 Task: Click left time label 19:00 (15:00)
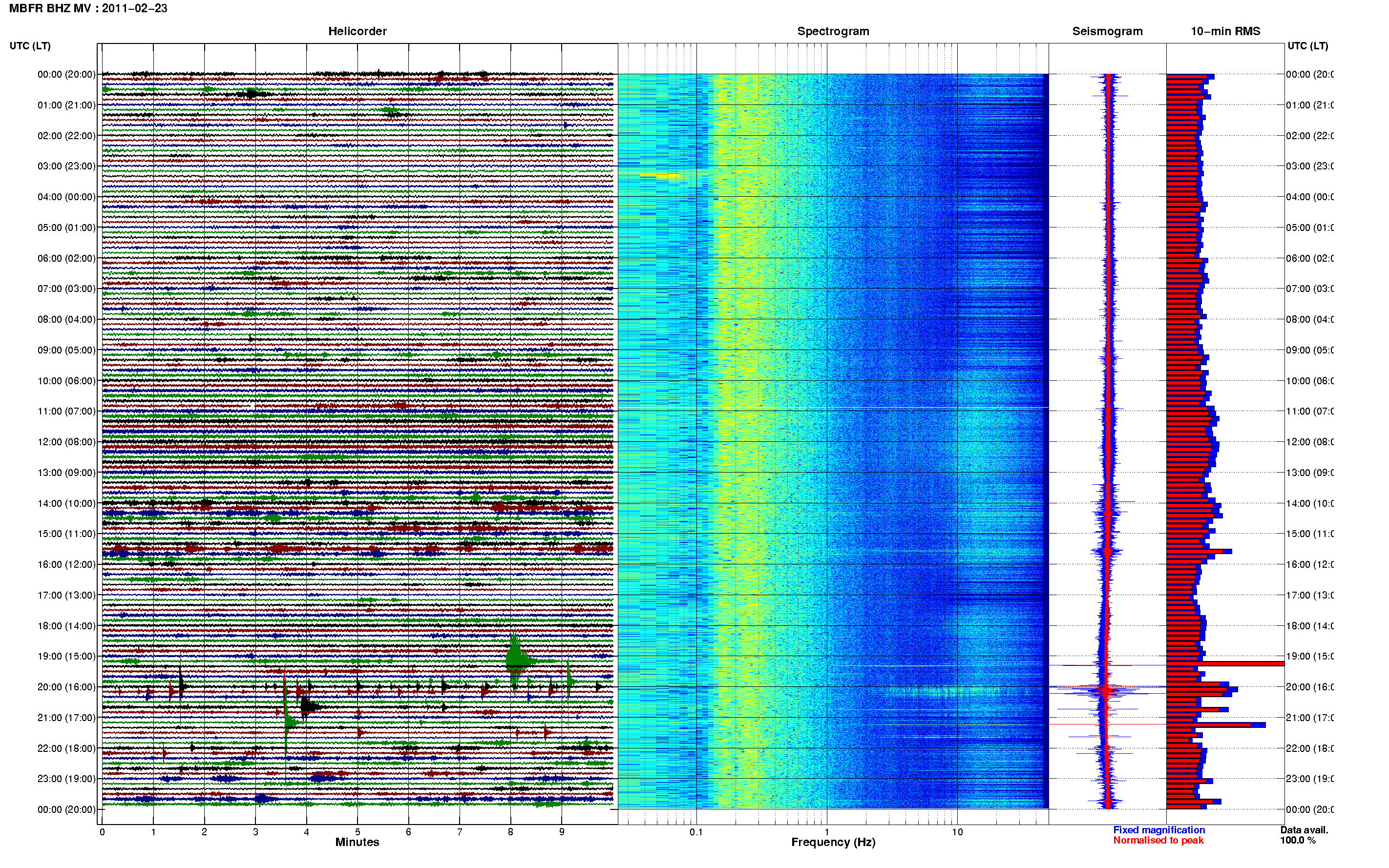point(66,656)
